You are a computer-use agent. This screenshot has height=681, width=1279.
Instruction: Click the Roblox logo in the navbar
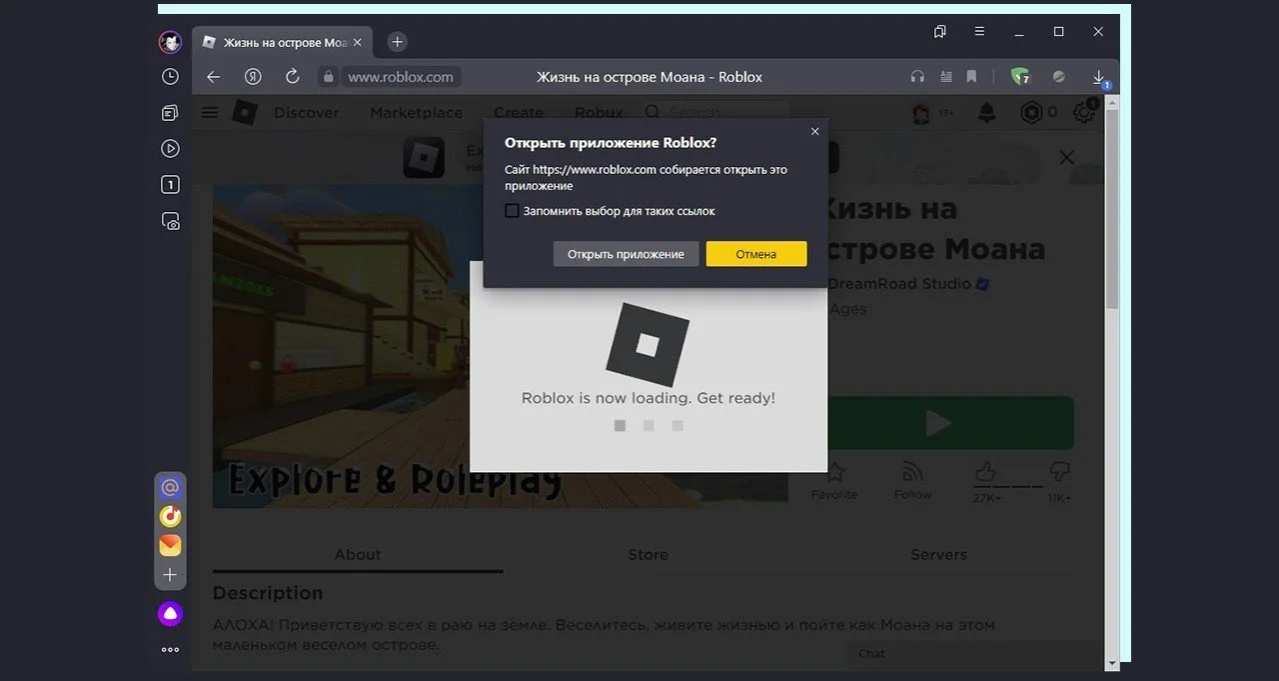(244, 113)
